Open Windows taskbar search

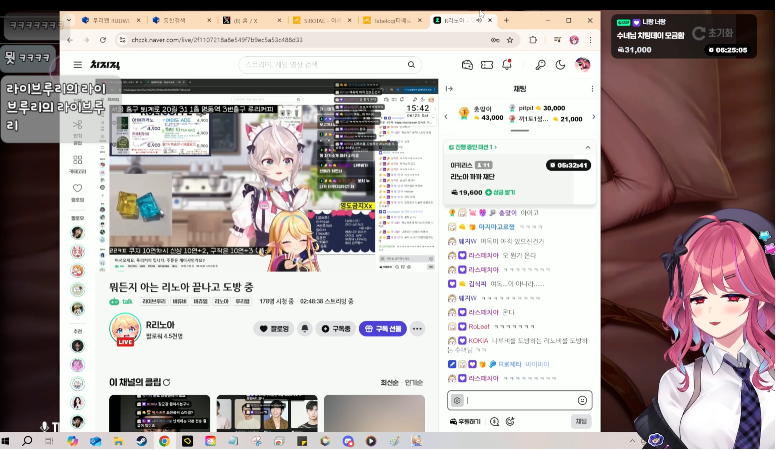[x=27, y=441]
